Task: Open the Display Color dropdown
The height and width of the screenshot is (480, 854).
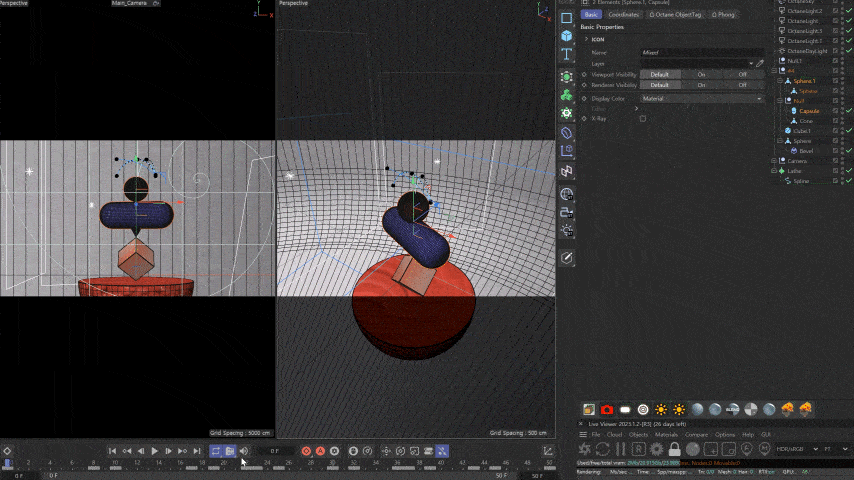Action: [x=702, y=99]
